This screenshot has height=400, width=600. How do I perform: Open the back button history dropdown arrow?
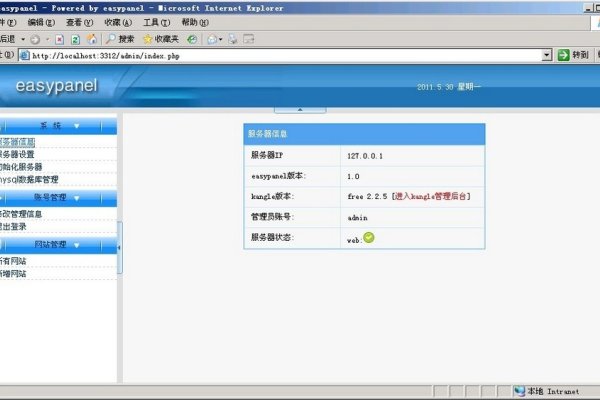[x=23, y=39]
